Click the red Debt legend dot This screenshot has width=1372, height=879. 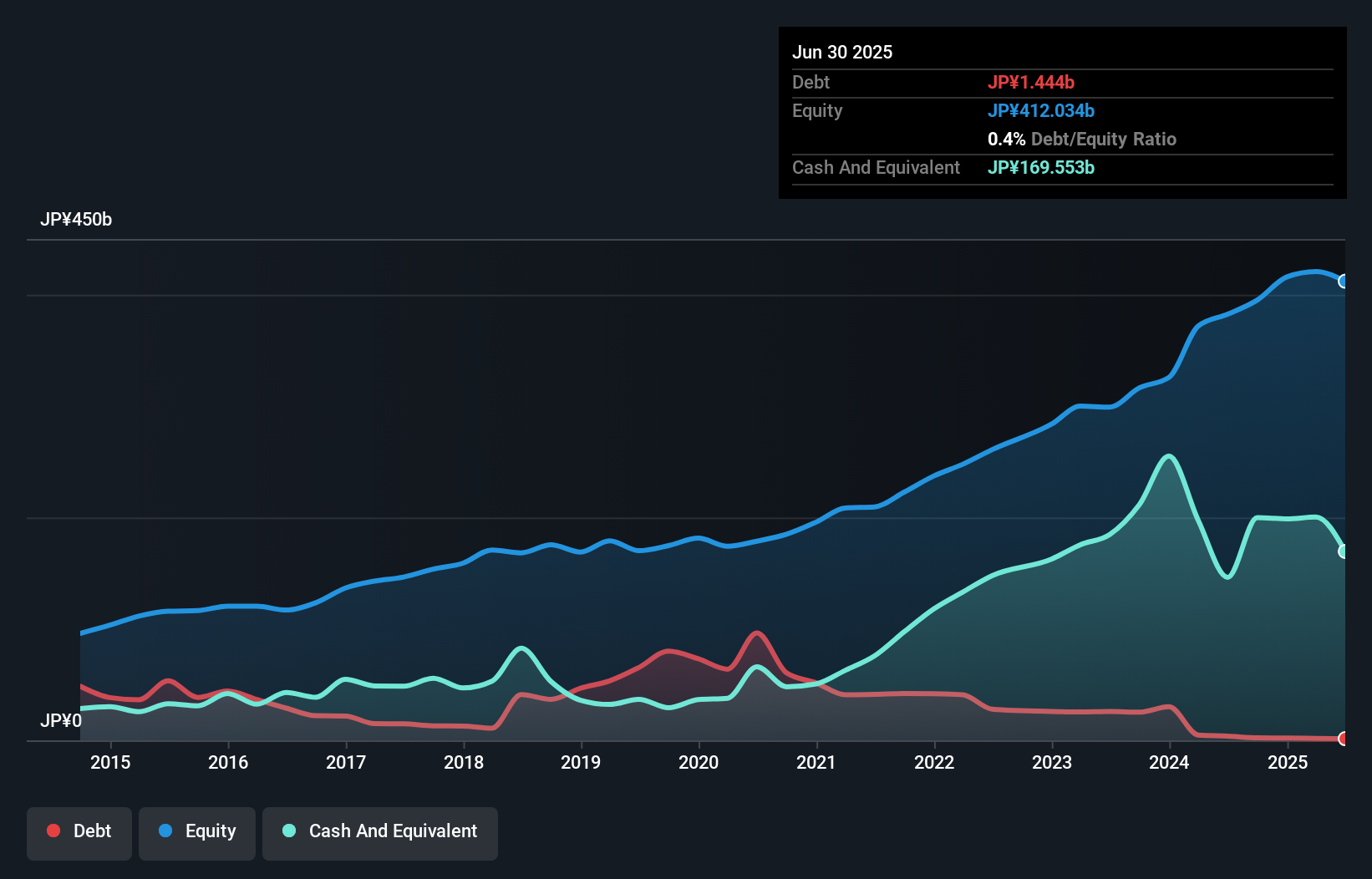(x=53, y=831)
